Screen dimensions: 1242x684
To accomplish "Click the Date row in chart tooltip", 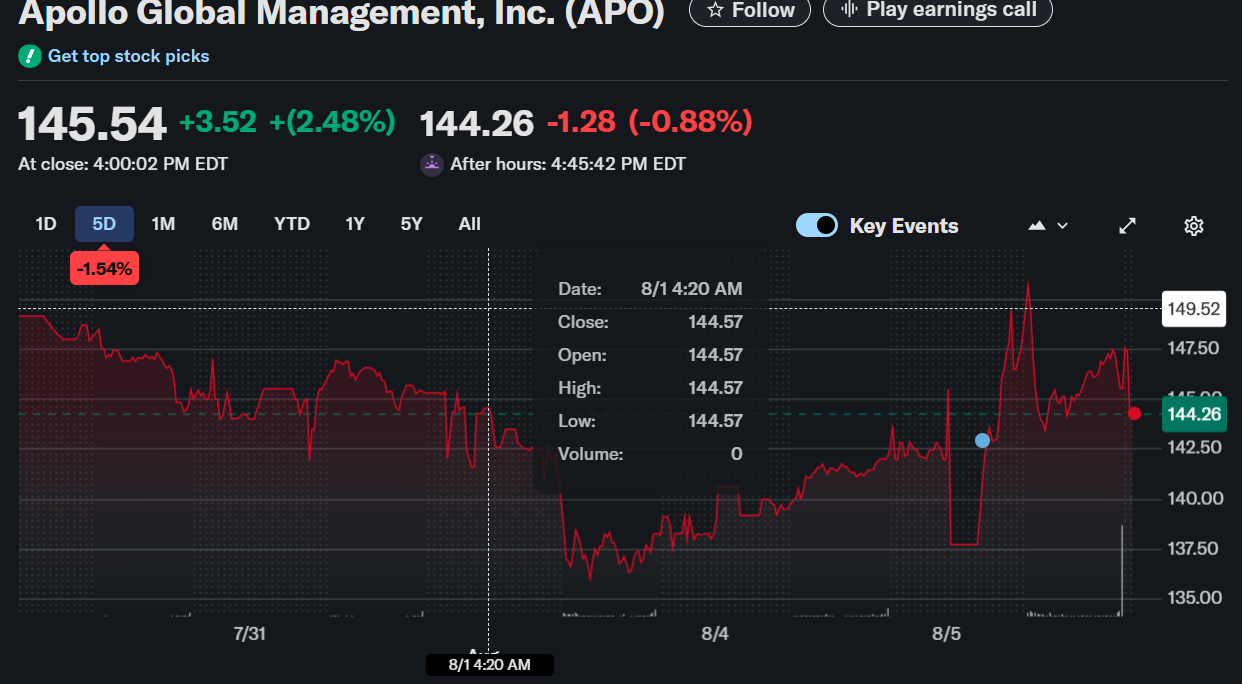I will (650, 289).
